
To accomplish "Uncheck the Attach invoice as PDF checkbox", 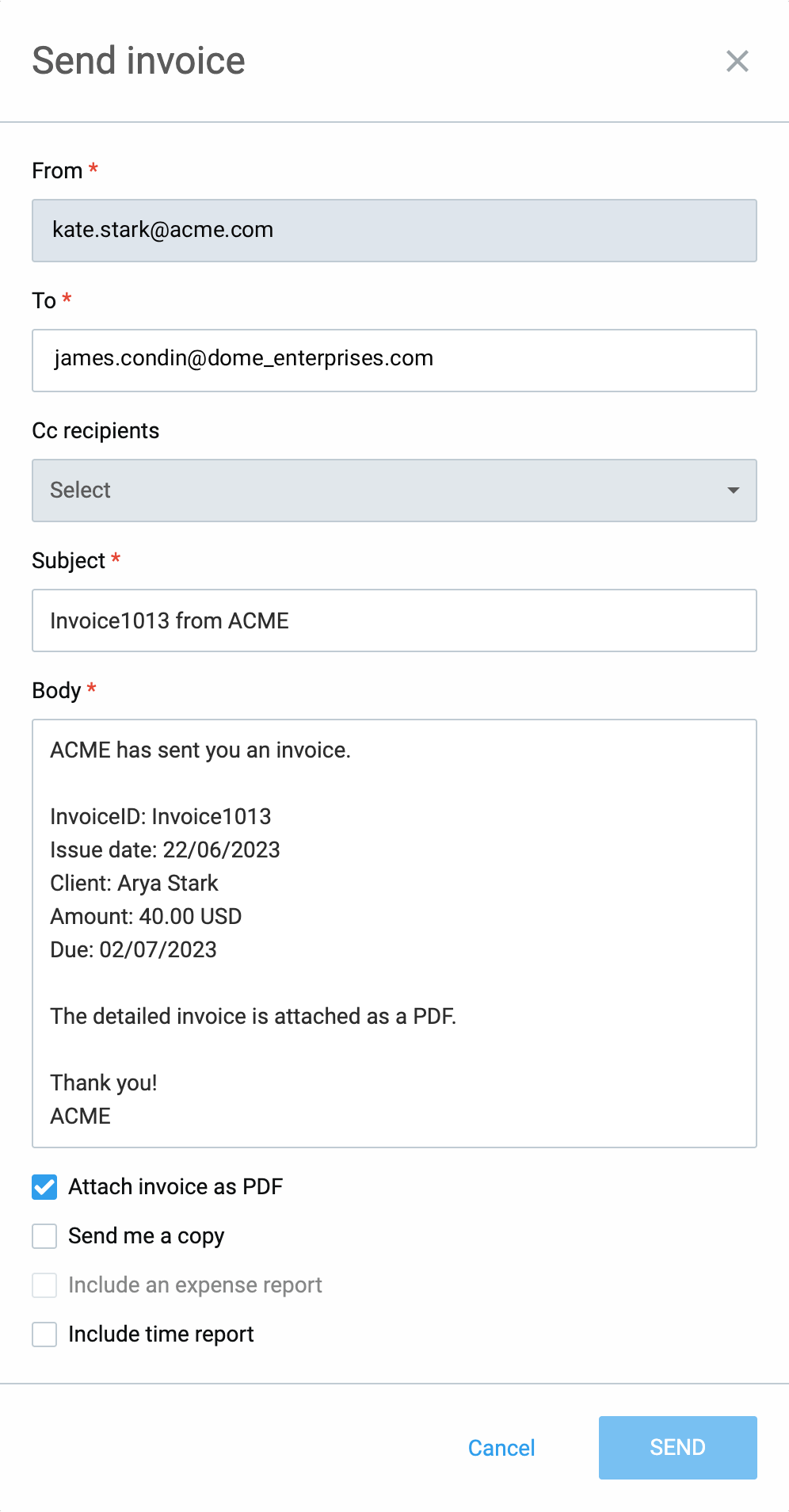I will click(44, 1187).
